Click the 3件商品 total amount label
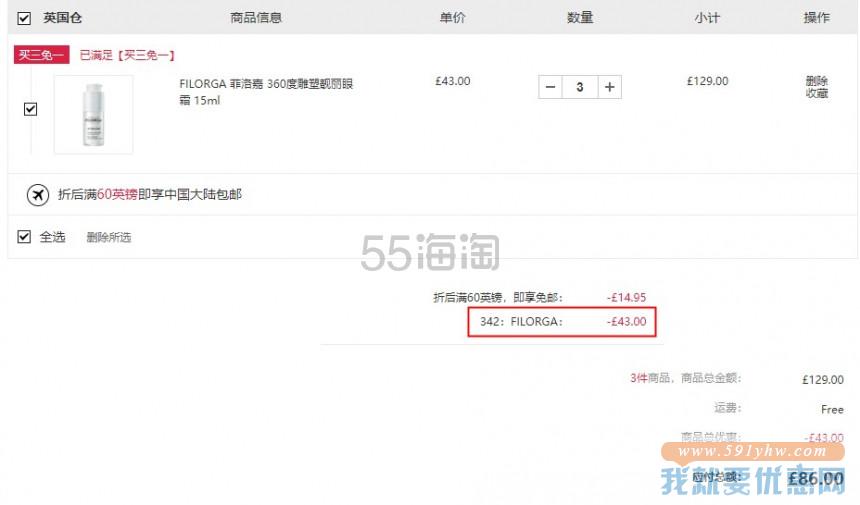The height and width of the screenshot is (505, 860). pos(686,378)
